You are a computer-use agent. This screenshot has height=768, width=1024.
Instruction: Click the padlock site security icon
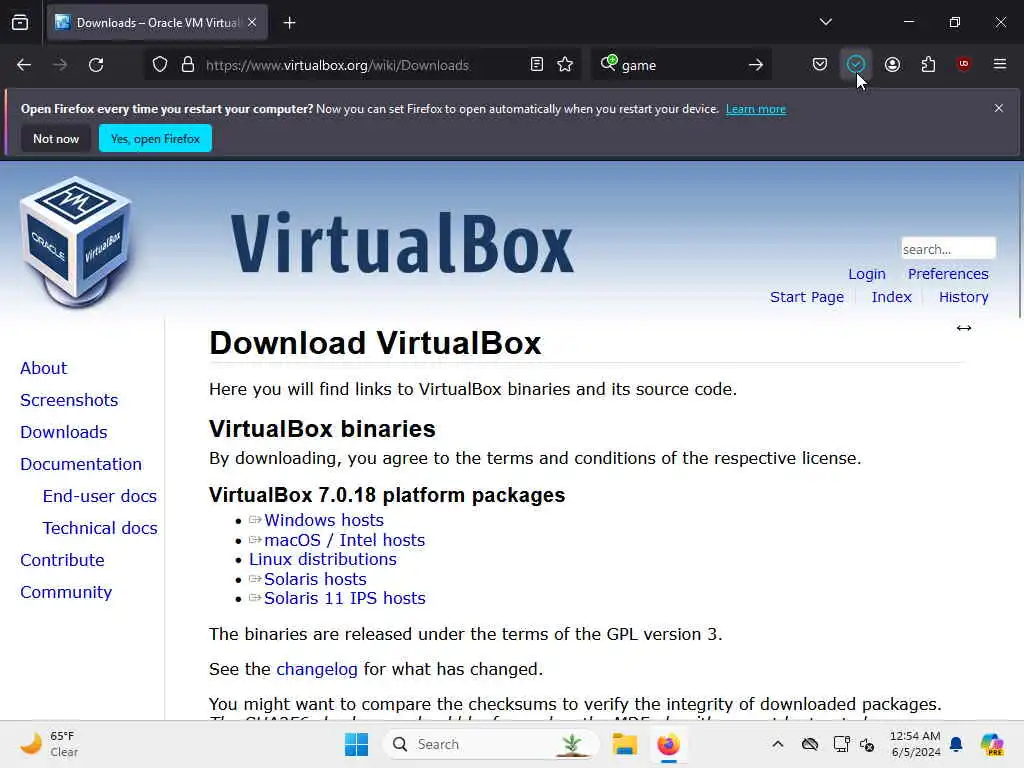[x=188, y=65]
